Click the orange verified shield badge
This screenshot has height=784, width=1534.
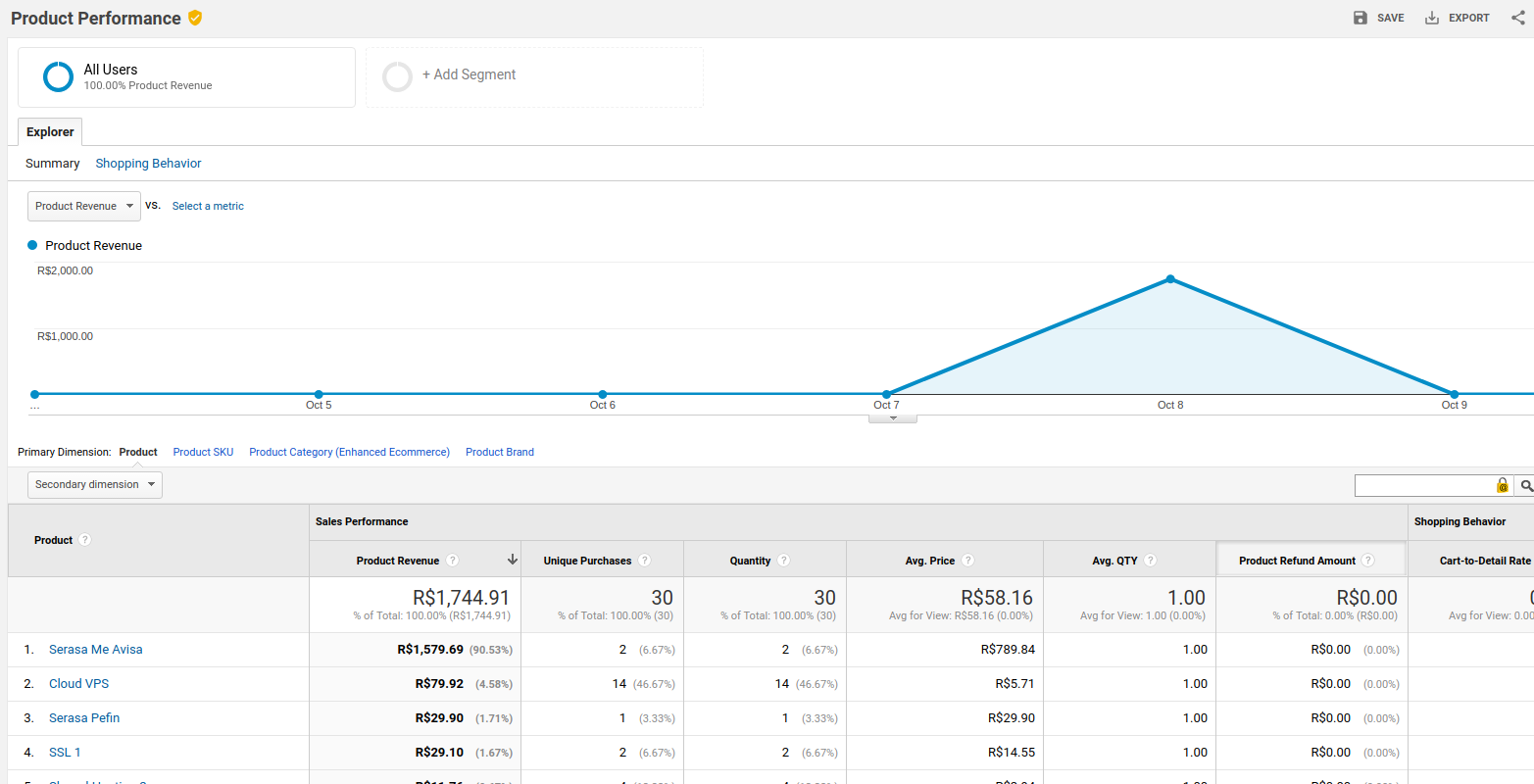(x=195, y=18)
